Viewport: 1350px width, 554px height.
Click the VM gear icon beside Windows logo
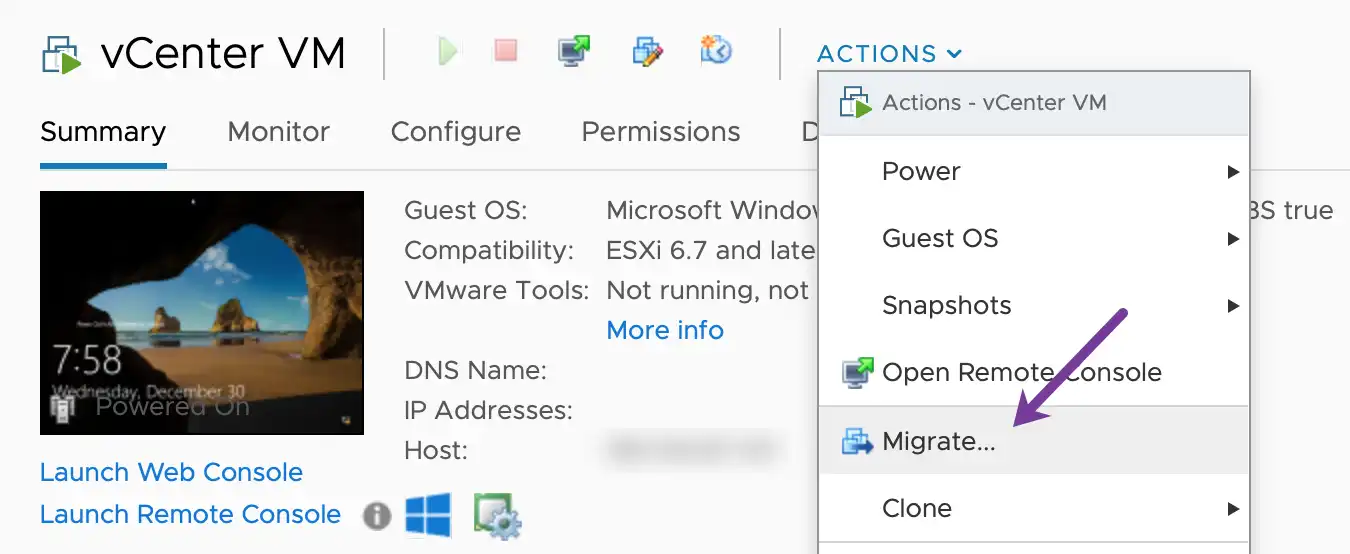pos(498,516)
